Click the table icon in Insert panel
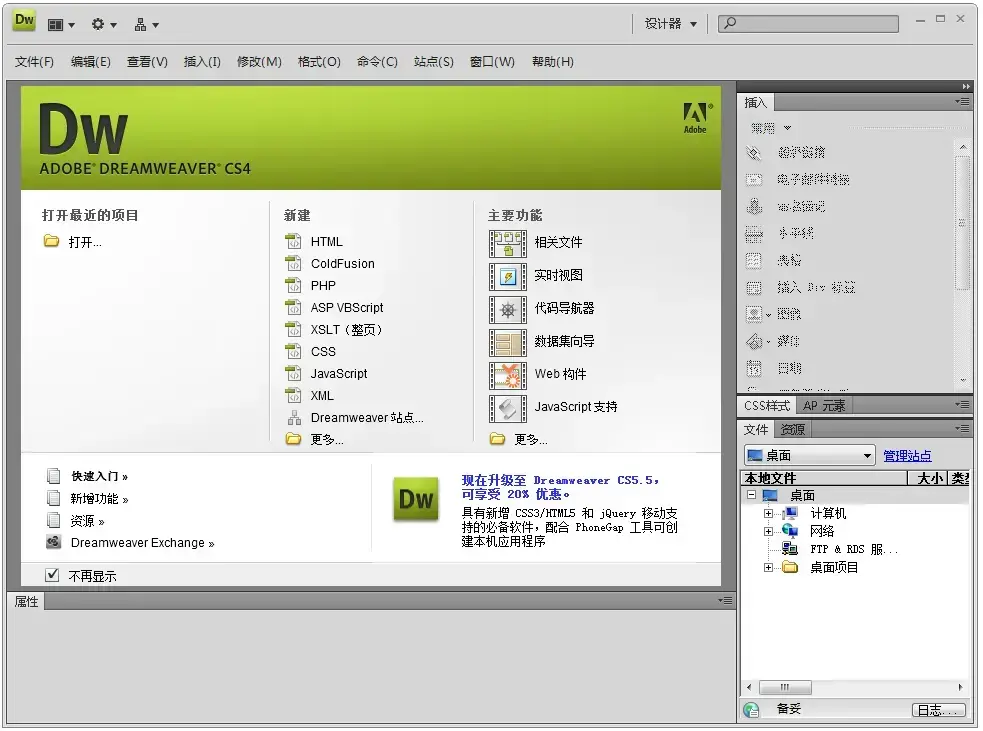Viewport: 983px width, 731px height. click(x=754, y=260)
